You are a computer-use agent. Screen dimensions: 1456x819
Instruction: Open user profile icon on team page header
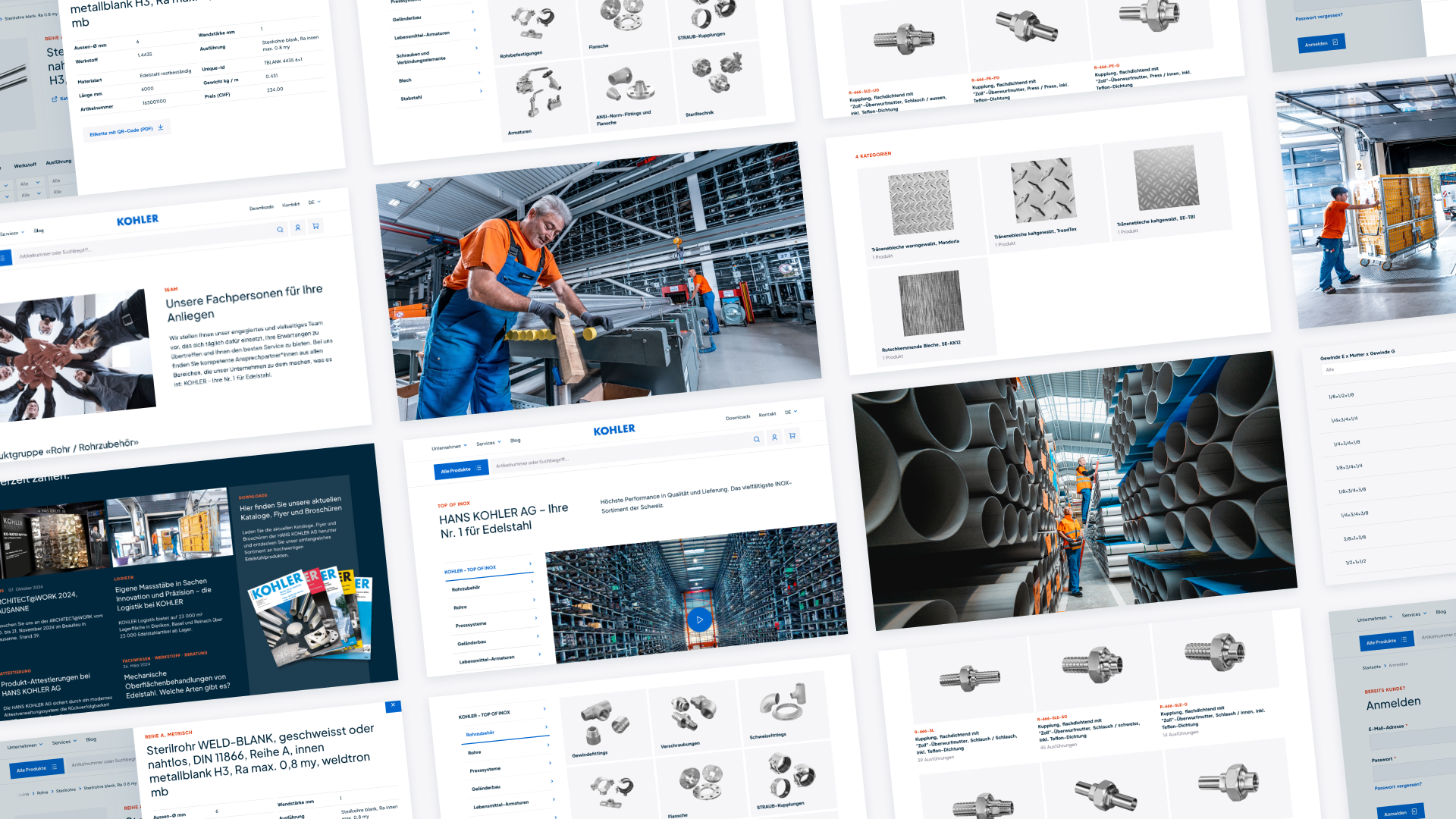(298, 227)
